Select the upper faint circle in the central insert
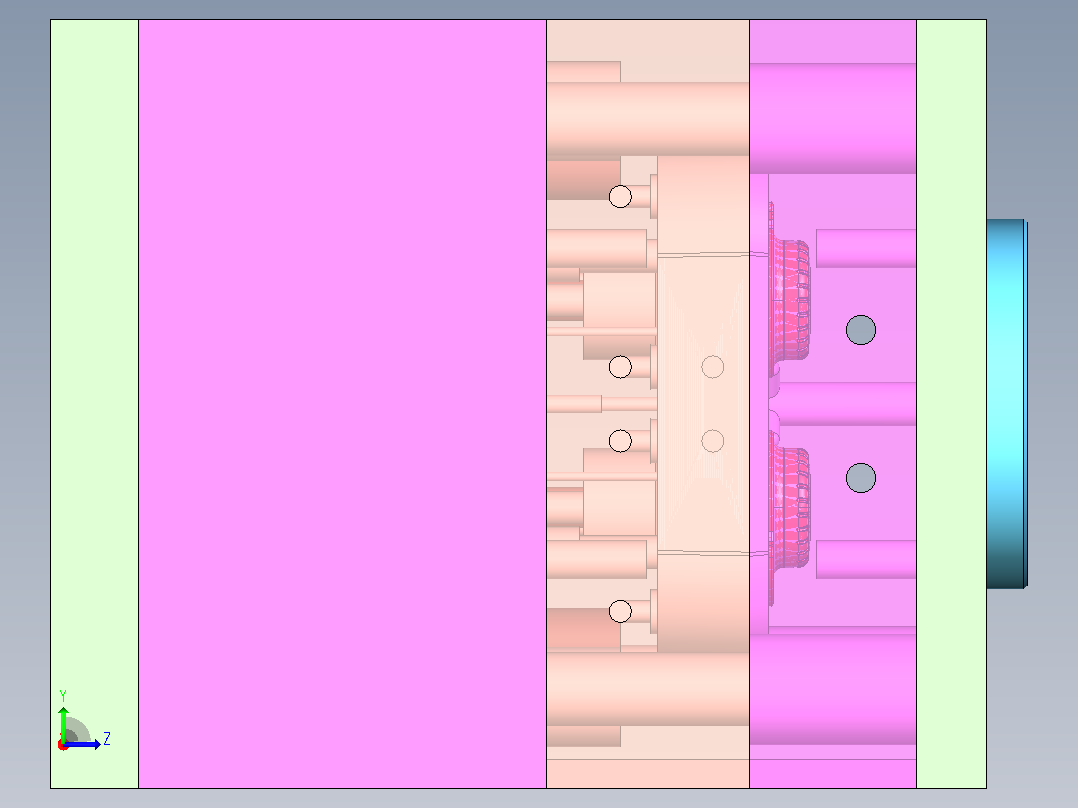This screenshot has height=808, width=1078. coord(713,367)
